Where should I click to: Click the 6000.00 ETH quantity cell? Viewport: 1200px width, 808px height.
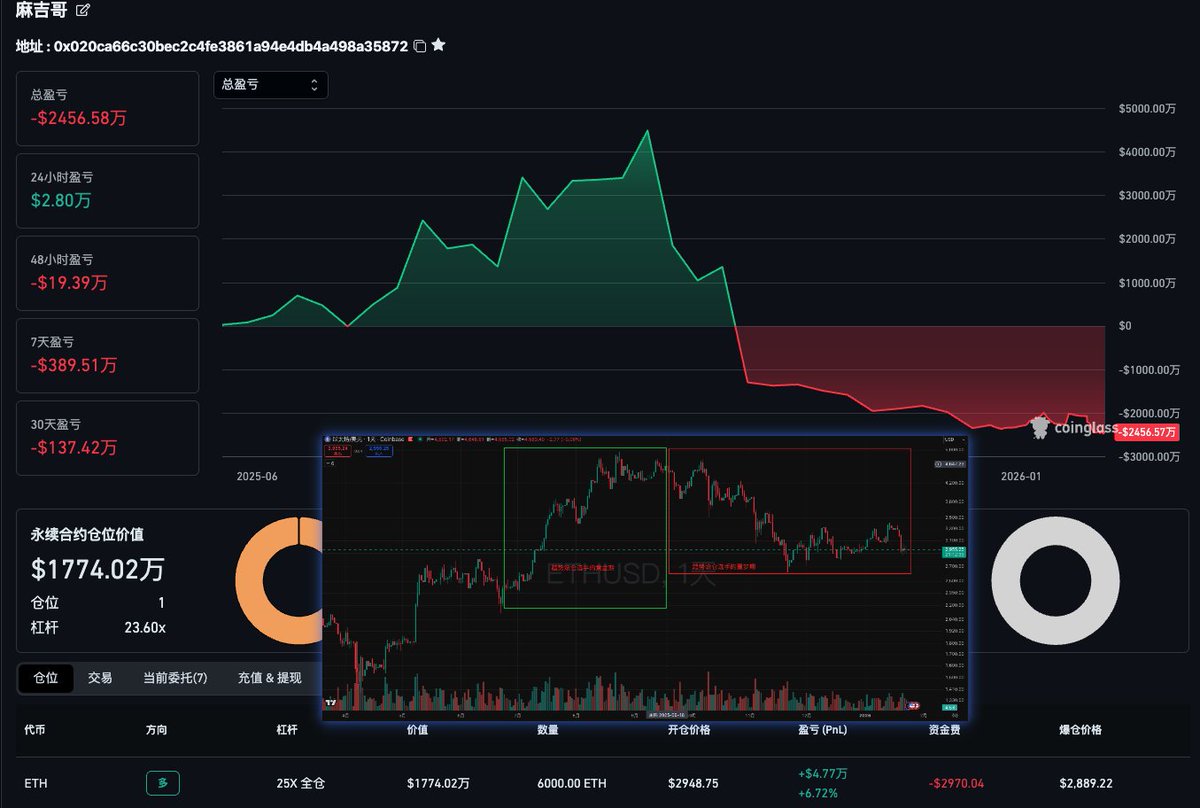[x=573, y=783]
